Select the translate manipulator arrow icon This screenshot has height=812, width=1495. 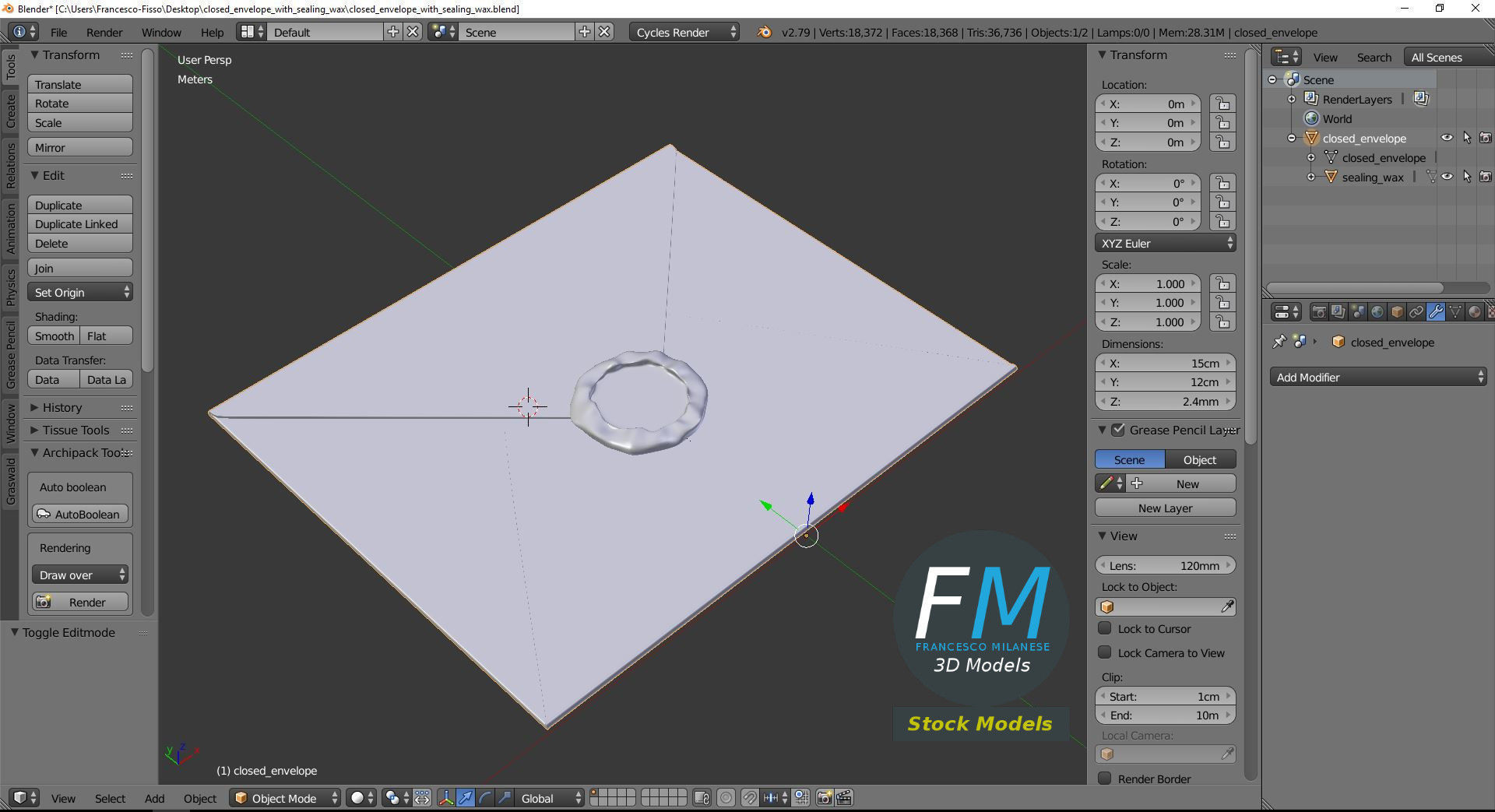466,798
